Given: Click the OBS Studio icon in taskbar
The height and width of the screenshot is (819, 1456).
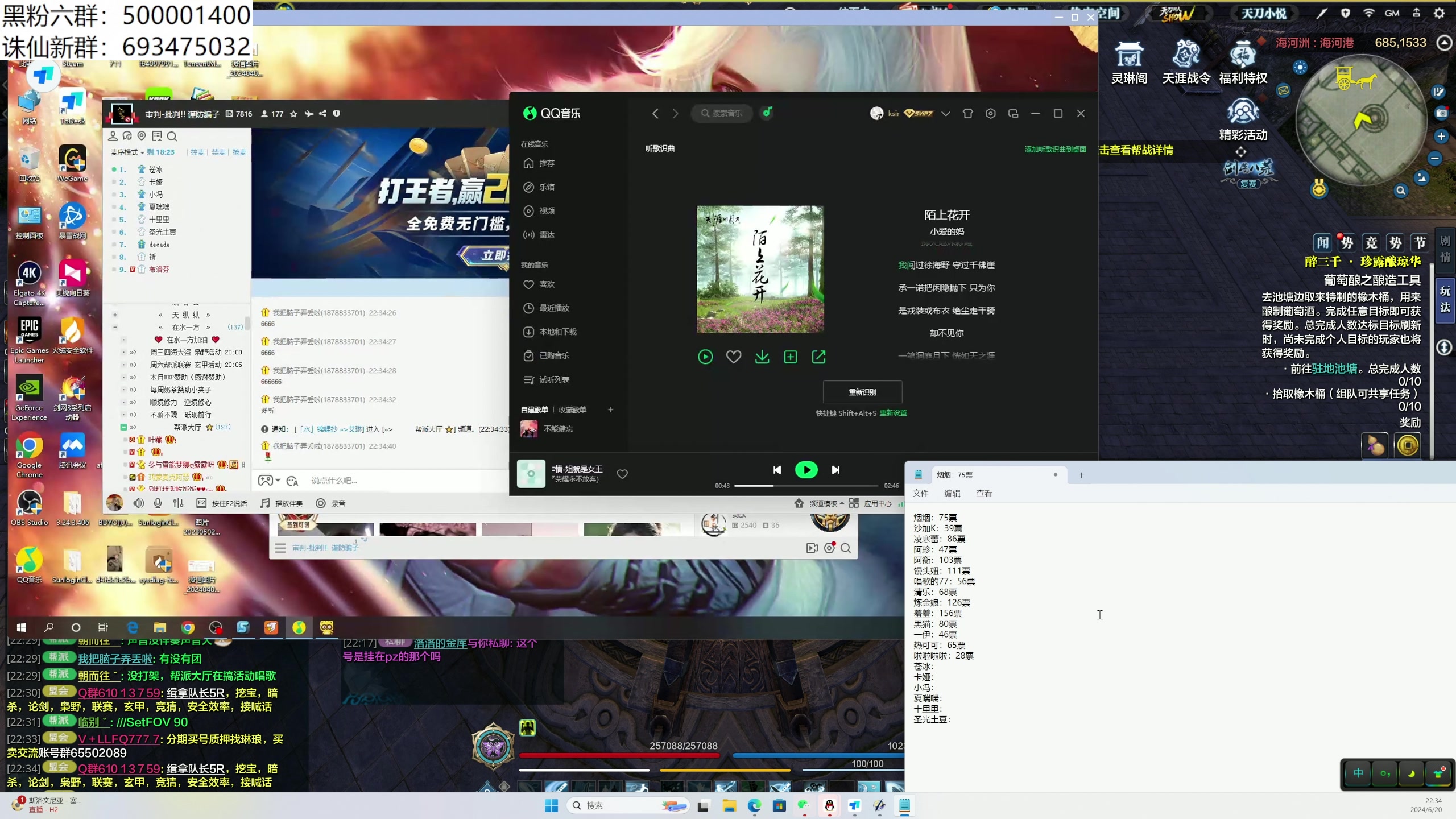Looking at the screenshot, I should tap(215, 627).
